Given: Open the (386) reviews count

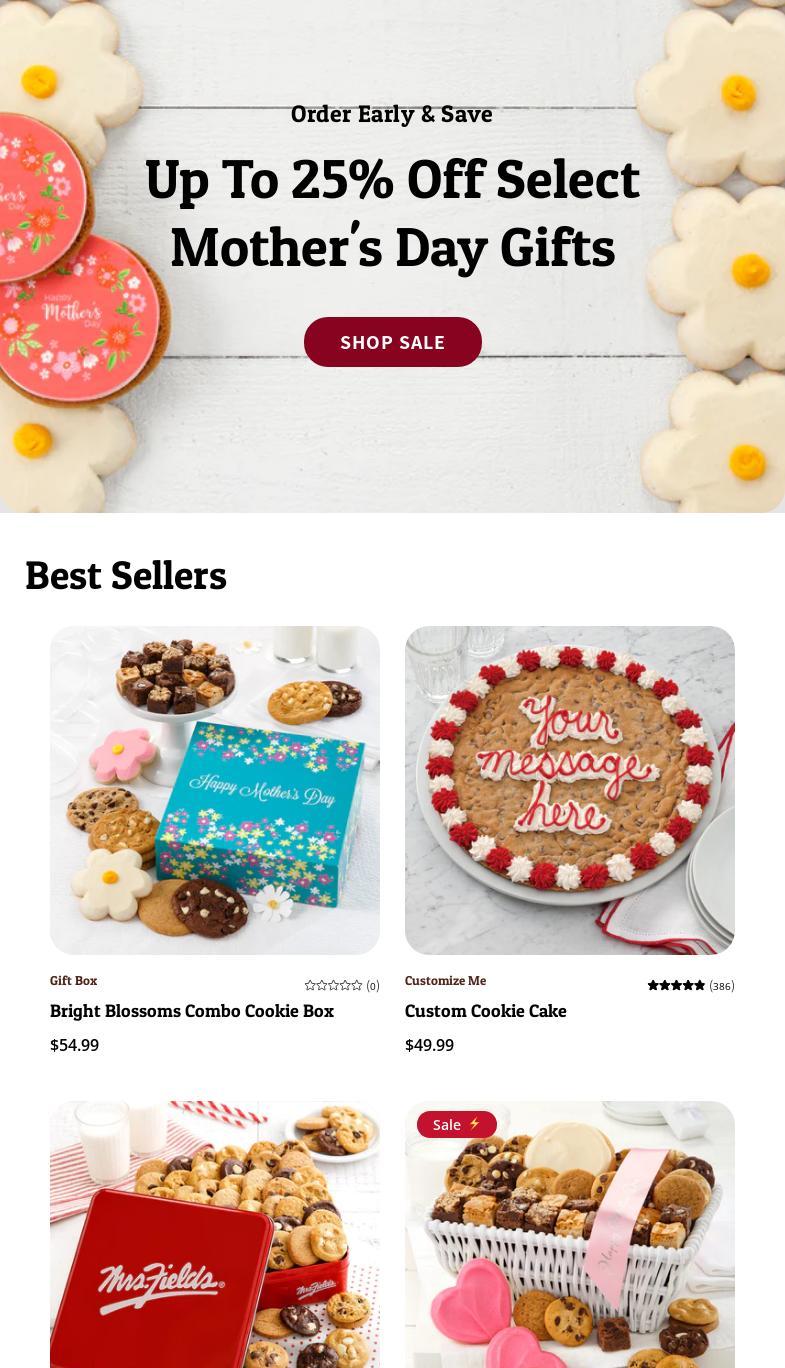Looking at the screenshot, I should tap(722, 986).
